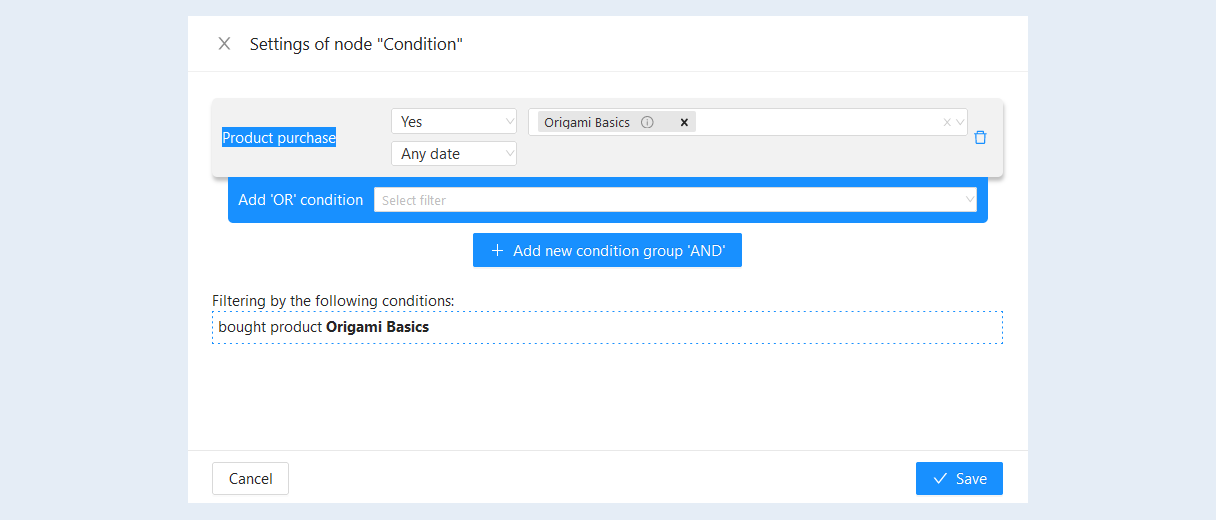Viewport: 1216px width, 520px height.
Task: Click inside the product selection field
Action: pyautogui.click(x=818, y=122)
